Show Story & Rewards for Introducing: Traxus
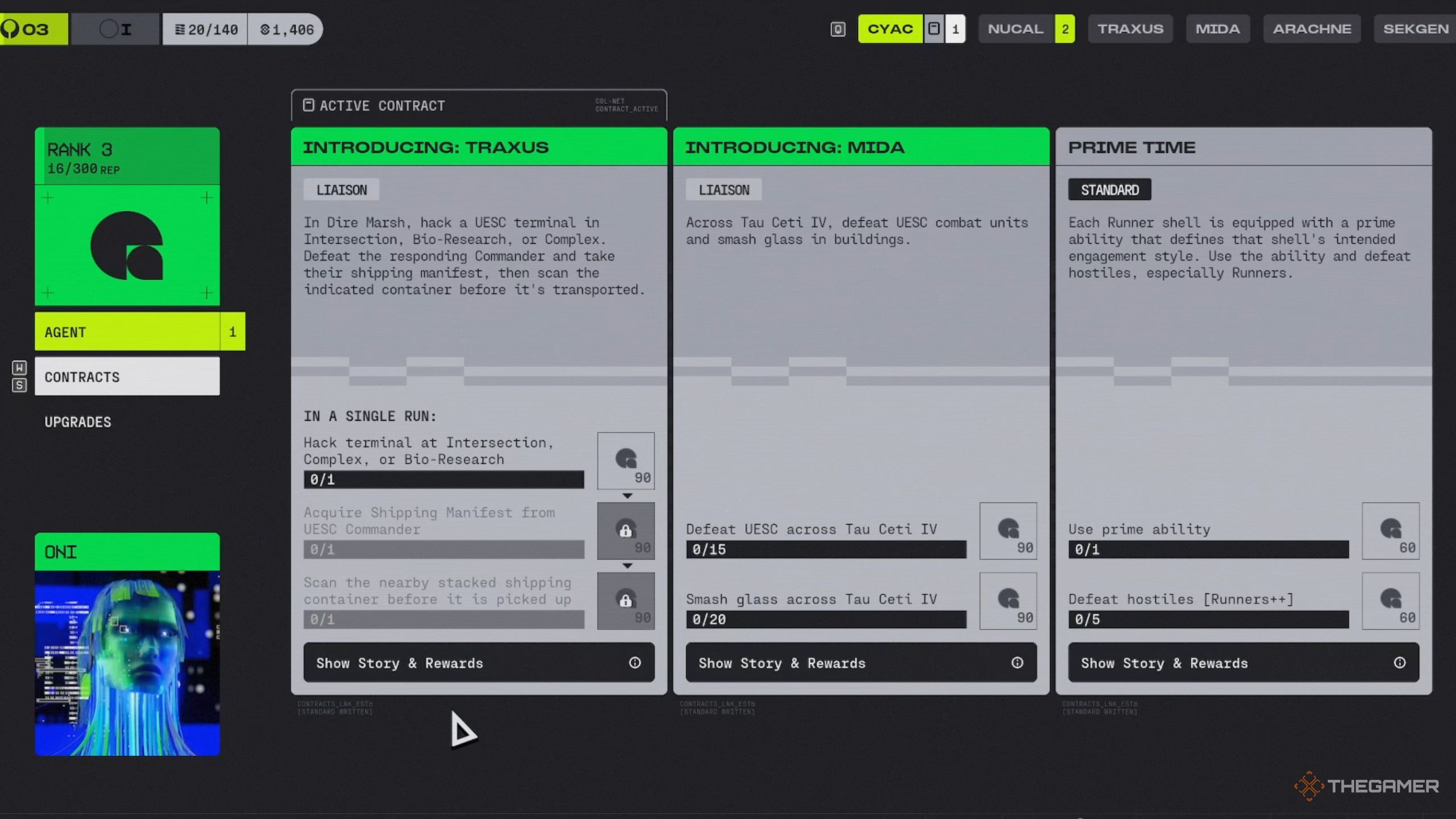 pos(478,663)
